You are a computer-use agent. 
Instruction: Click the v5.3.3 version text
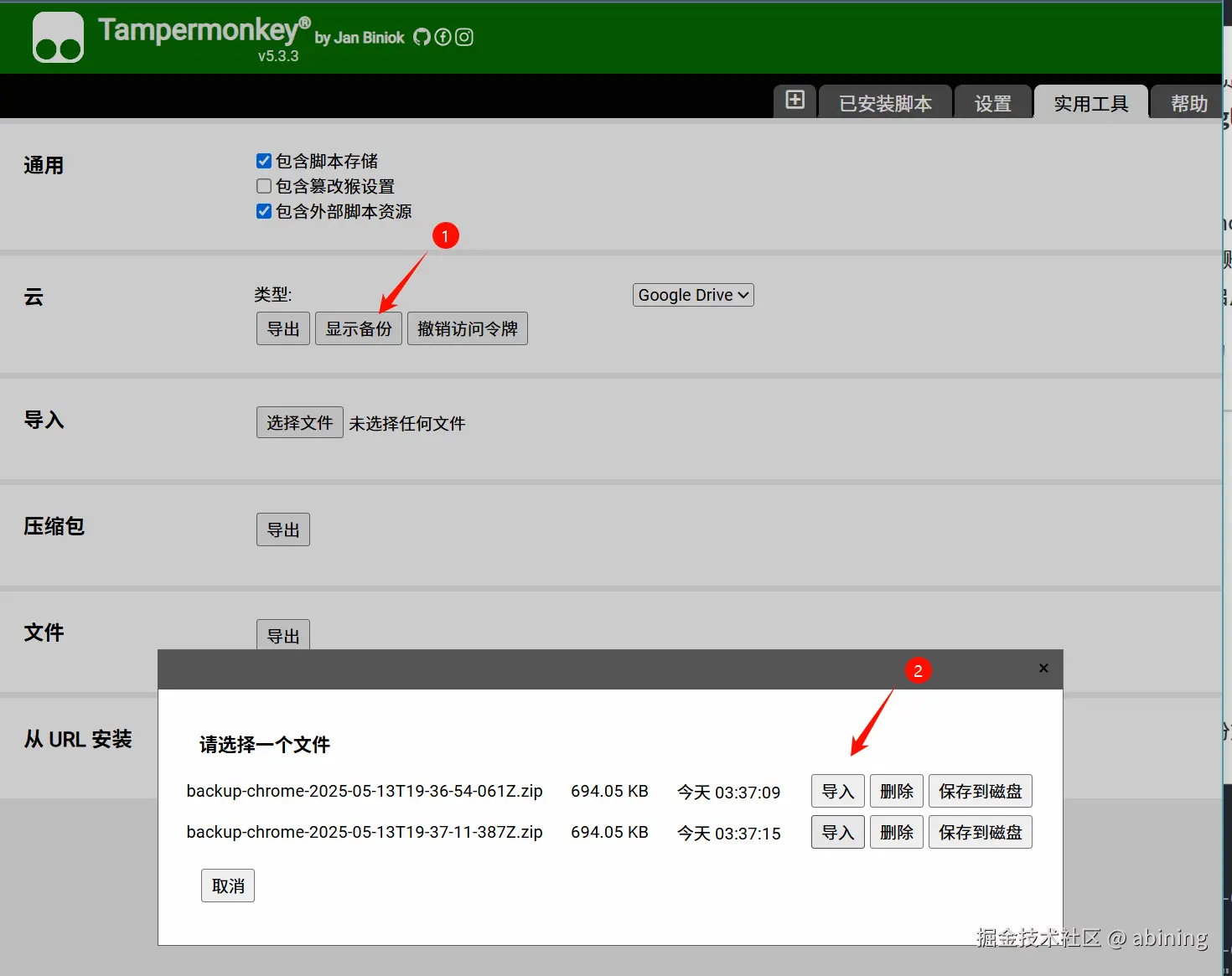click(x=278, y=56)
